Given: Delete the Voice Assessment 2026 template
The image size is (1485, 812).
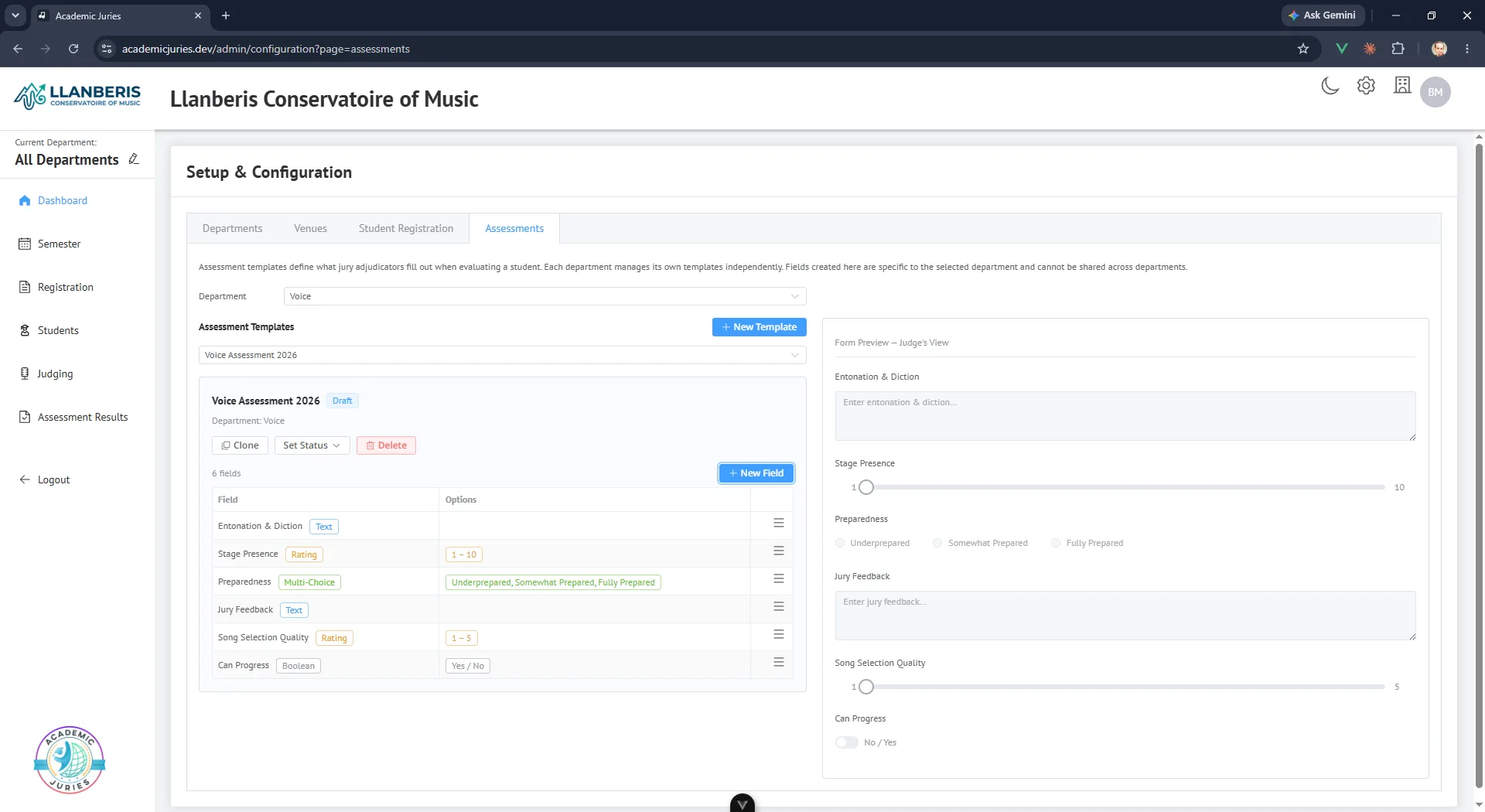Looking at the screenshot, I should (386, 445).
